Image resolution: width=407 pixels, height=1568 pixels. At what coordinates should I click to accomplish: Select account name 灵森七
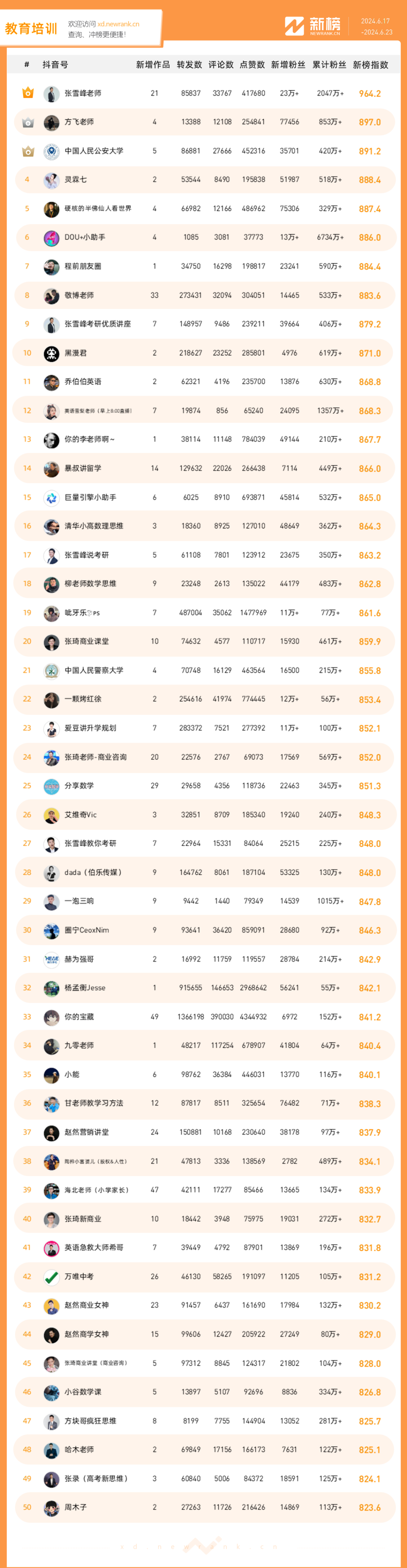coord(75,180)
